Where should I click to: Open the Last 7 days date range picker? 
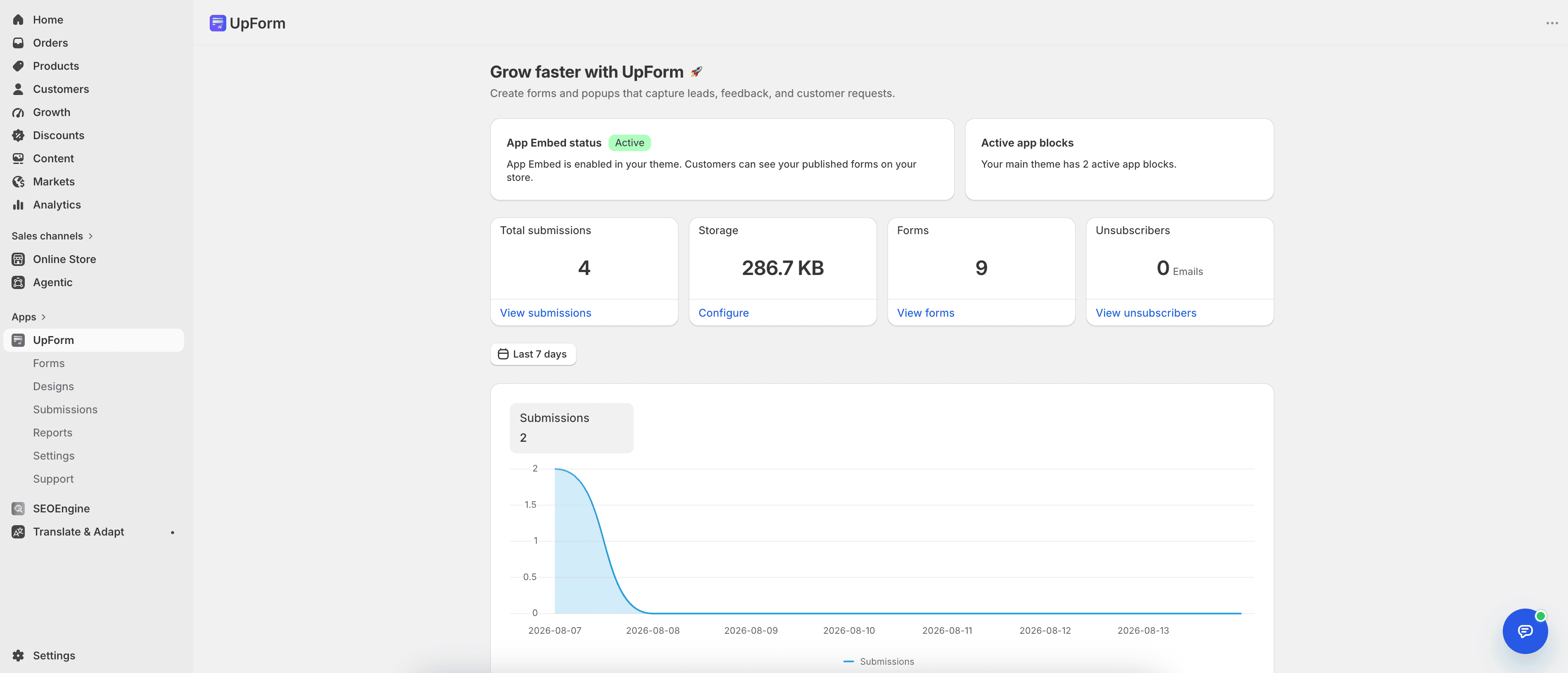click(533, 354)
